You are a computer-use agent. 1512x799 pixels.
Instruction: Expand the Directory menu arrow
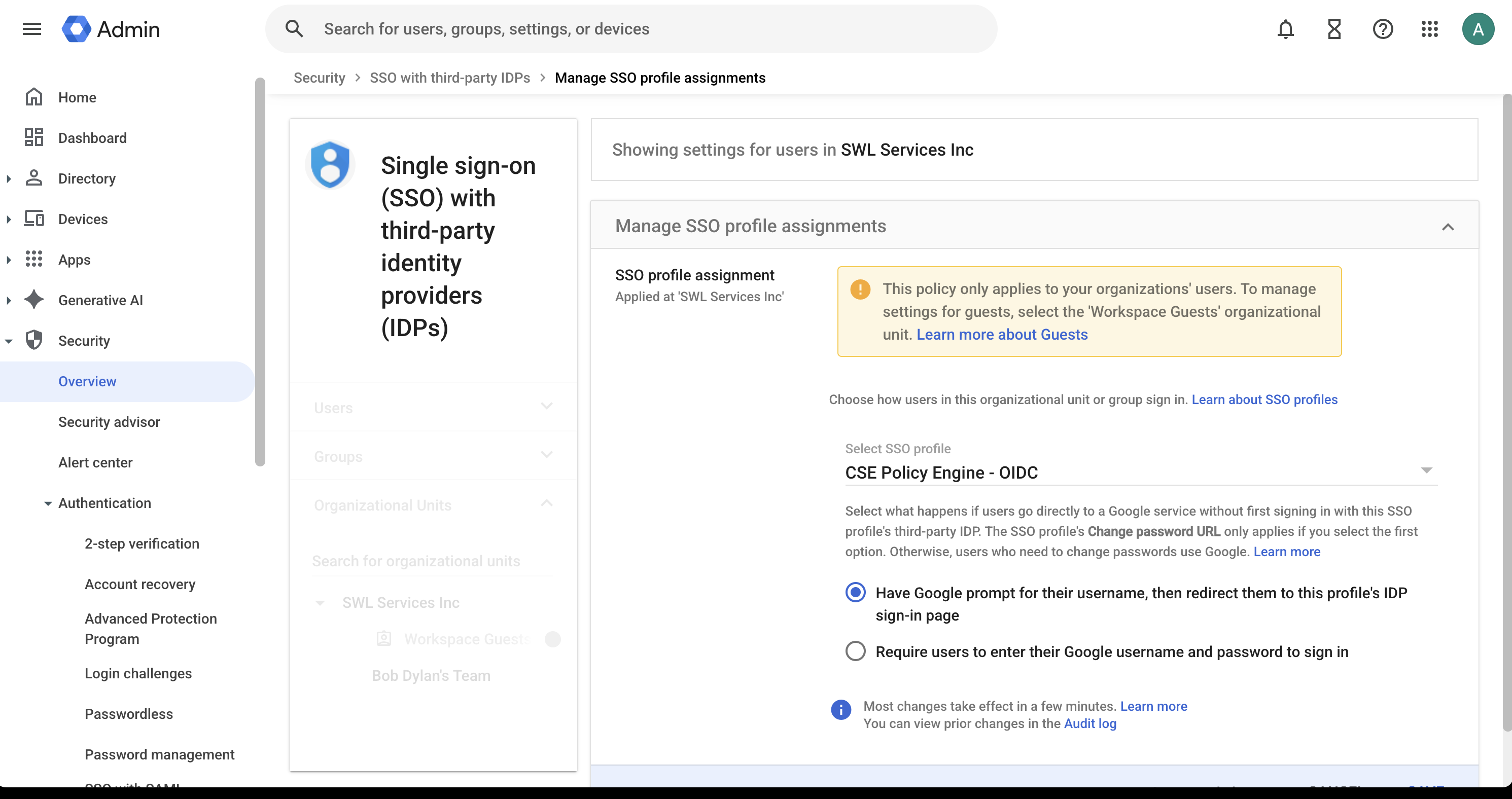pos(9,178)
